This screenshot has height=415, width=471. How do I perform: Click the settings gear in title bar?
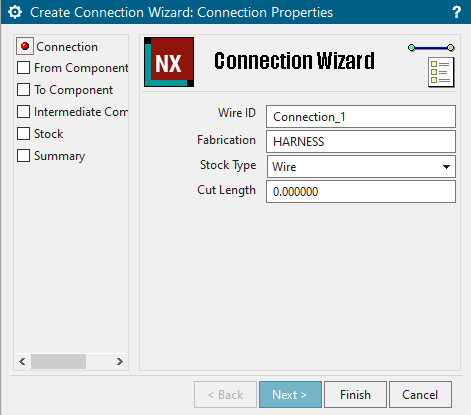click(15, 12)
